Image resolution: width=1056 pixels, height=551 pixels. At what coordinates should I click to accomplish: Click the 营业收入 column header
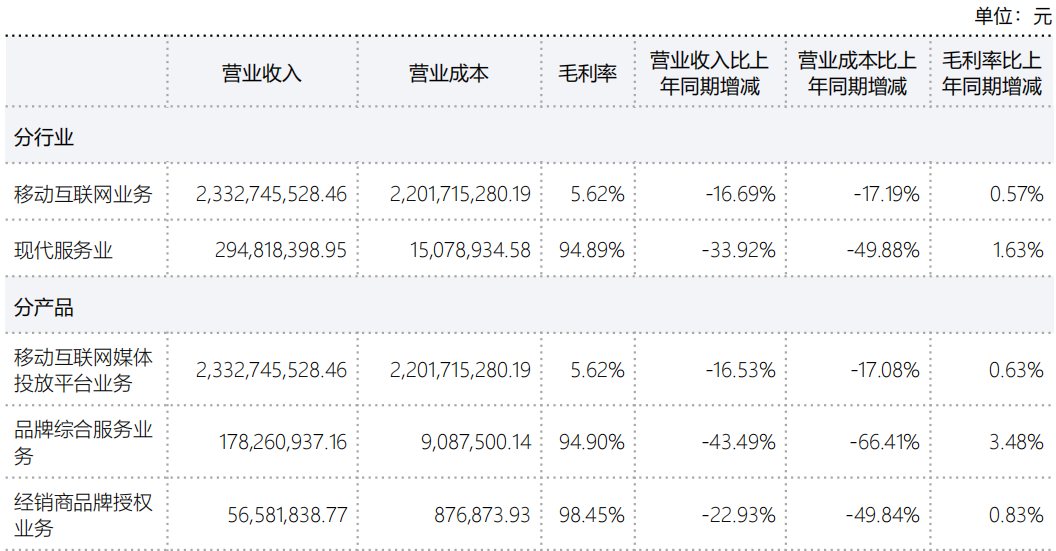tap(261, 74)
